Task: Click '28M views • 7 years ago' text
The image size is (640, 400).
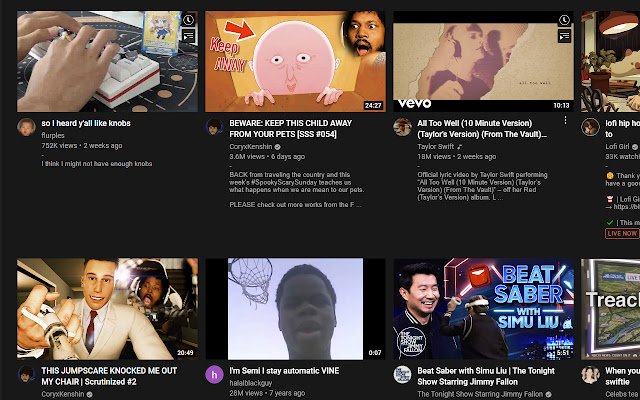Action: click(x=267, y=393)
